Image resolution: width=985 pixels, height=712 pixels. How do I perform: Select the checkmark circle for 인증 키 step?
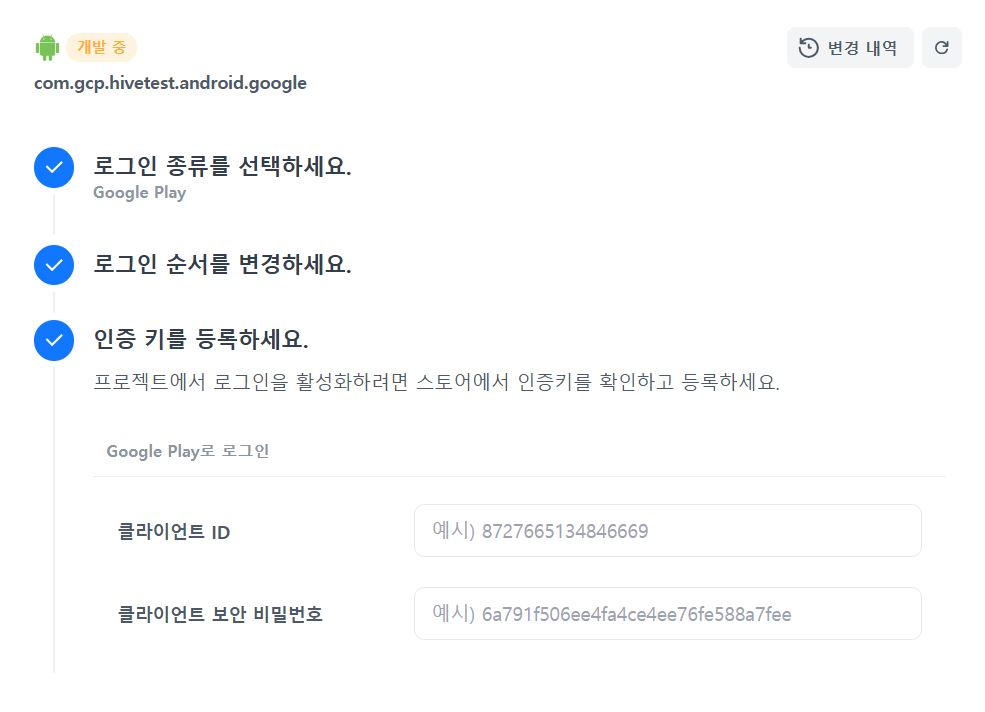coord(54,340)
